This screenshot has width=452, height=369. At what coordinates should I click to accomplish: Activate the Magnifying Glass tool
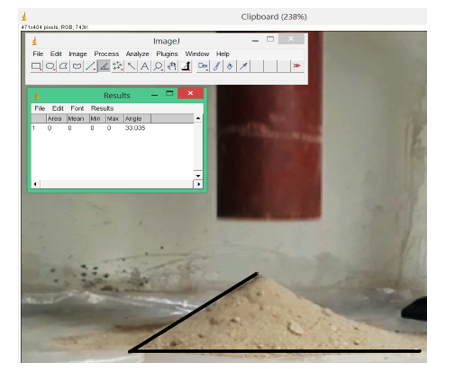point(158,66)
